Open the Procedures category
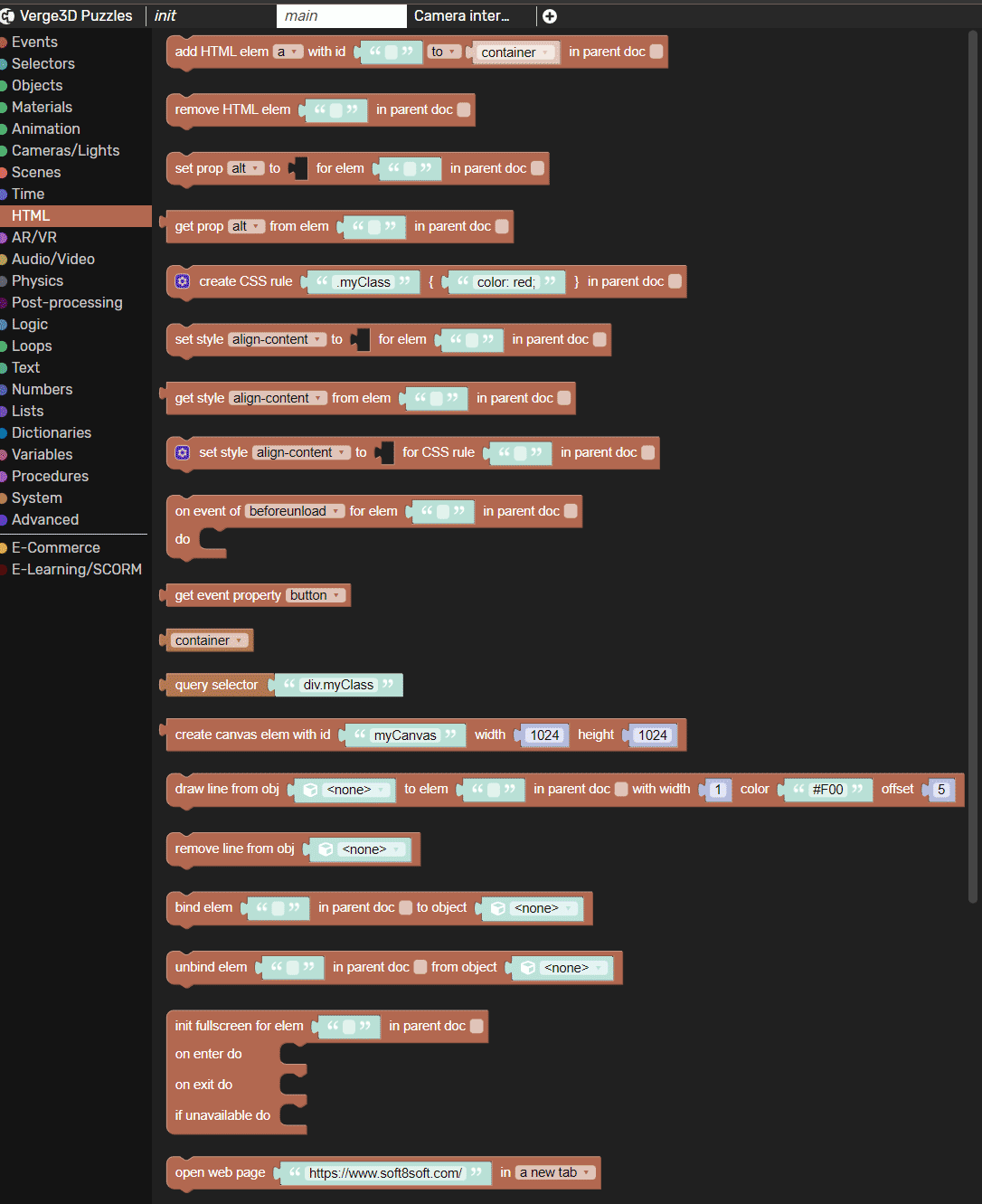The height and width of the screenshot is (1204, 982). click(x=51, y=476)
